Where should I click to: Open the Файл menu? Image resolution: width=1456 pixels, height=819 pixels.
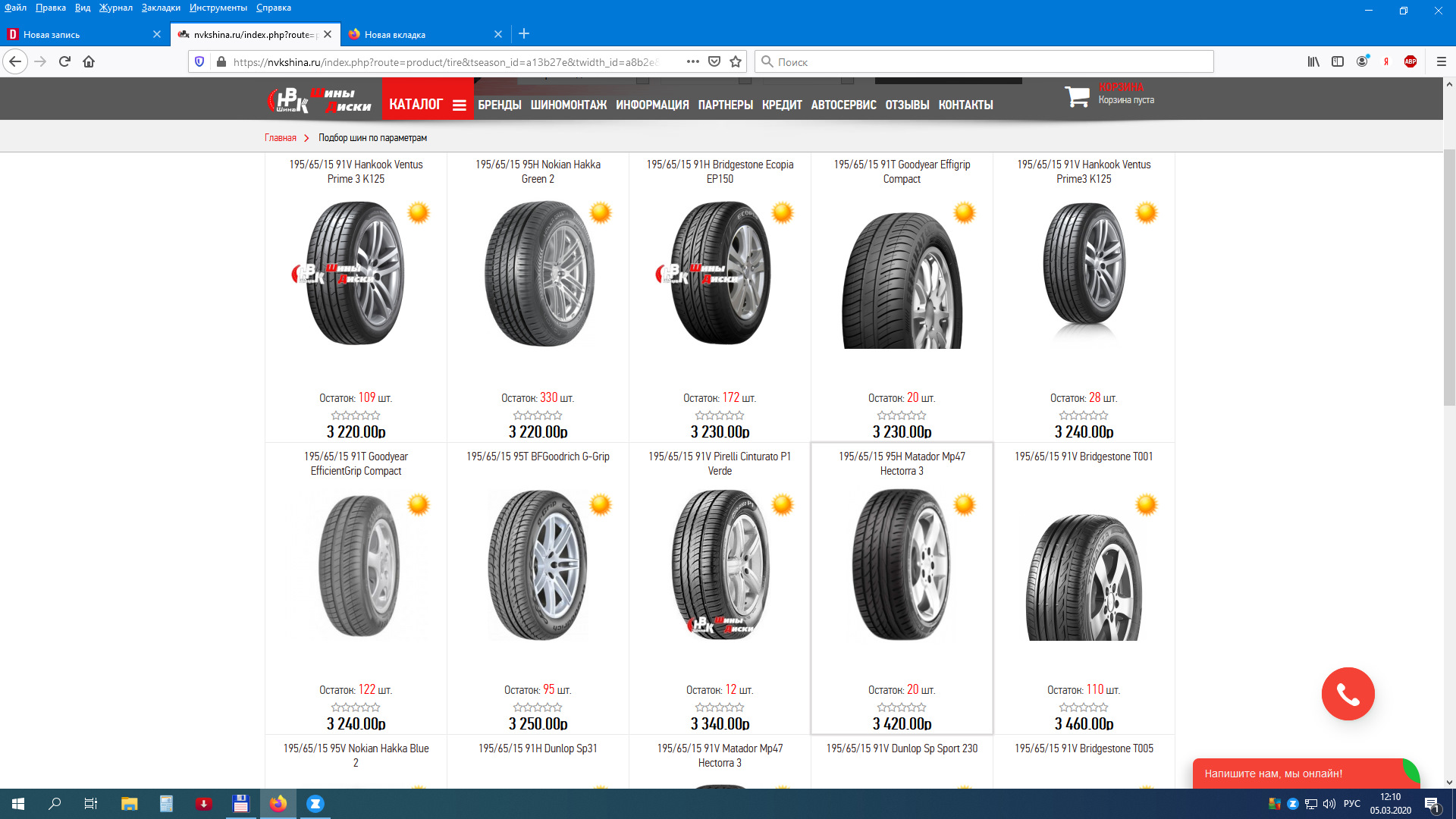[x=15, y=8]
